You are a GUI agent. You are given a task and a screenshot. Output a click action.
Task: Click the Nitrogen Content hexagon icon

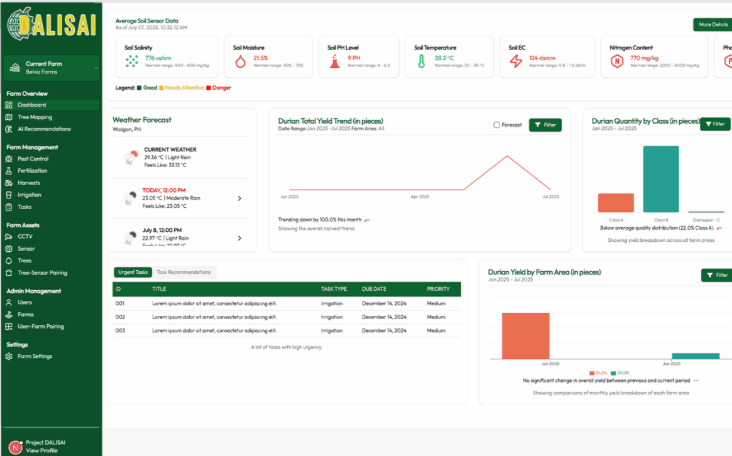[x=617, y=61]
